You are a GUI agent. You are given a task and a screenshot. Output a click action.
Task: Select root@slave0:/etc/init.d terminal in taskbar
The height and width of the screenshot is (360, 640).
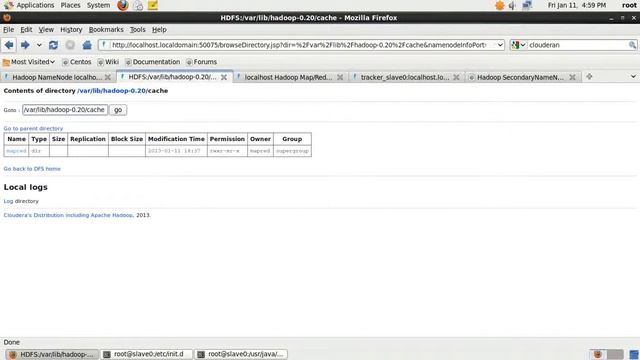click(147, 354)
